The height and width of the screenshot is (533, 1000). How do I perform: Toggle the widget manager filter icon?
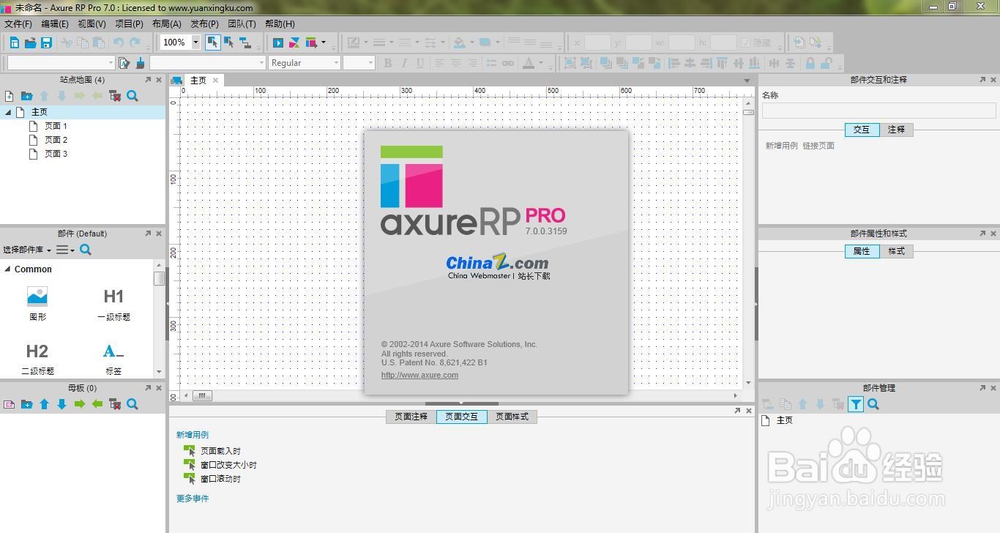pos(856,404)
